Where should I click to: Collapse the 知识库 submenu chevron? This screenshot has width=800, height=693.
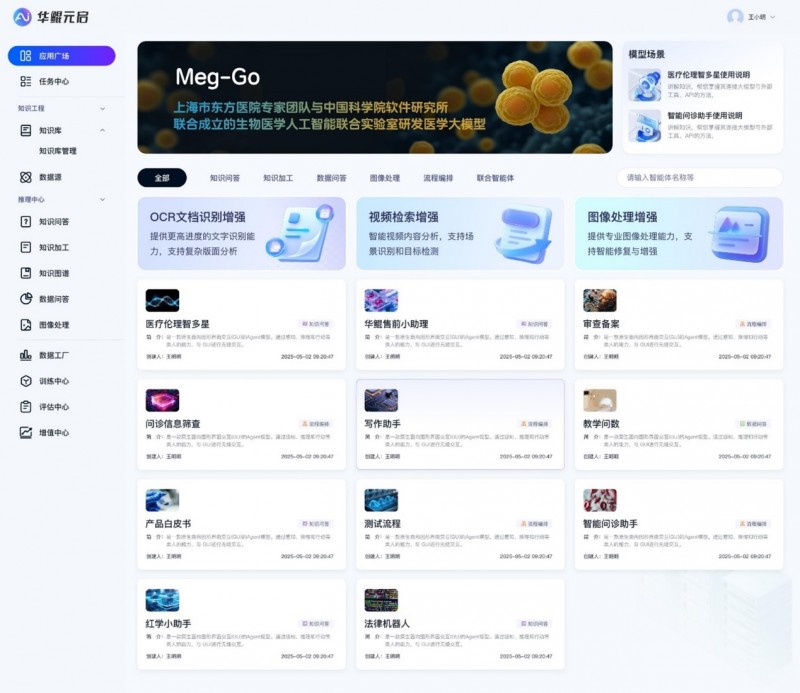pos(102,130)
